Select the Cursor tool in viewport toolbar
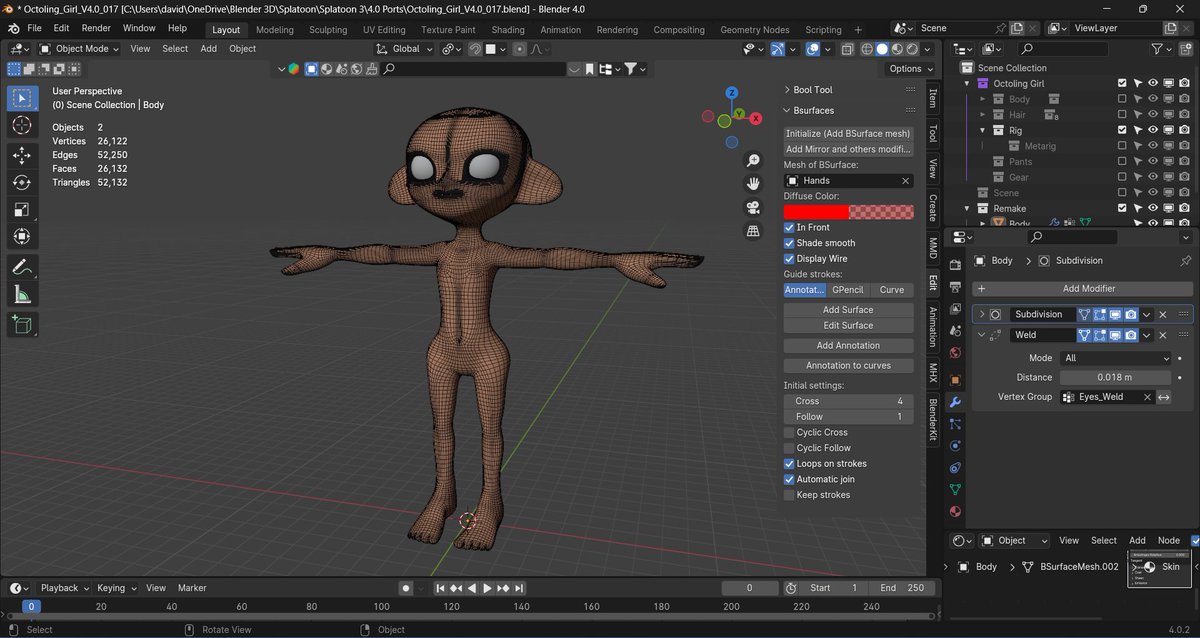 [x=22, y=125]
